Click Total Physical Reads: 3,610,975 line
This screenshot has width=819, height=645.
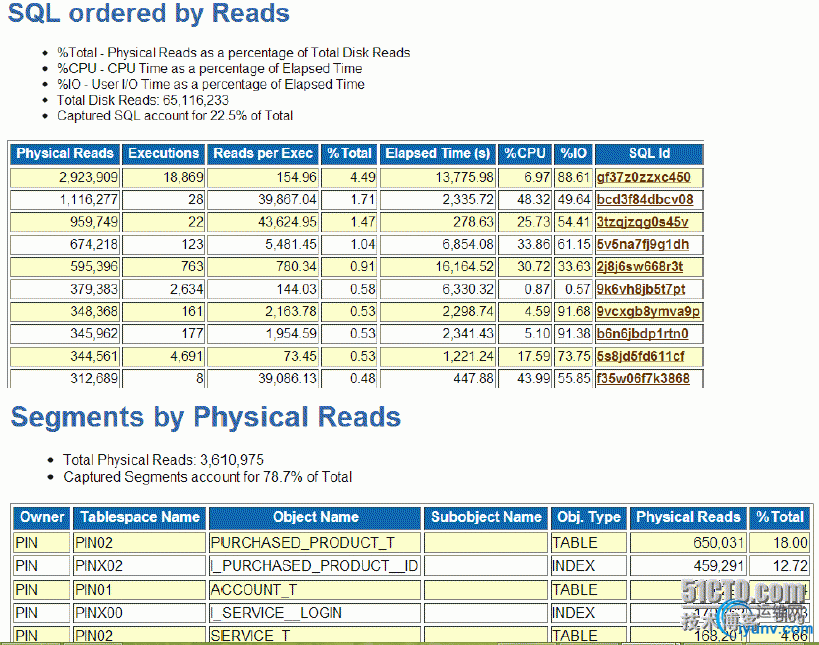point(163,460)
